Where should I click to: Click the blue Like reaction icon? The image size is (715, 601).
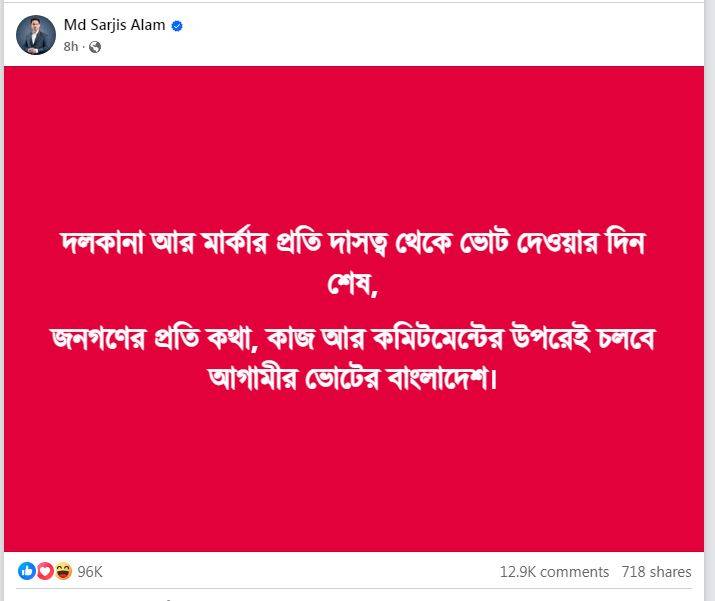point(27,571)
